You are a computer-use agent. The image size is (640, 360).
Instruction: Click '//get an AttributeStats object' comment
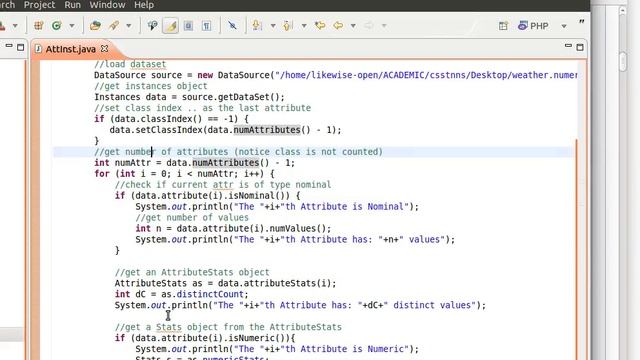(x=192, y=272)
